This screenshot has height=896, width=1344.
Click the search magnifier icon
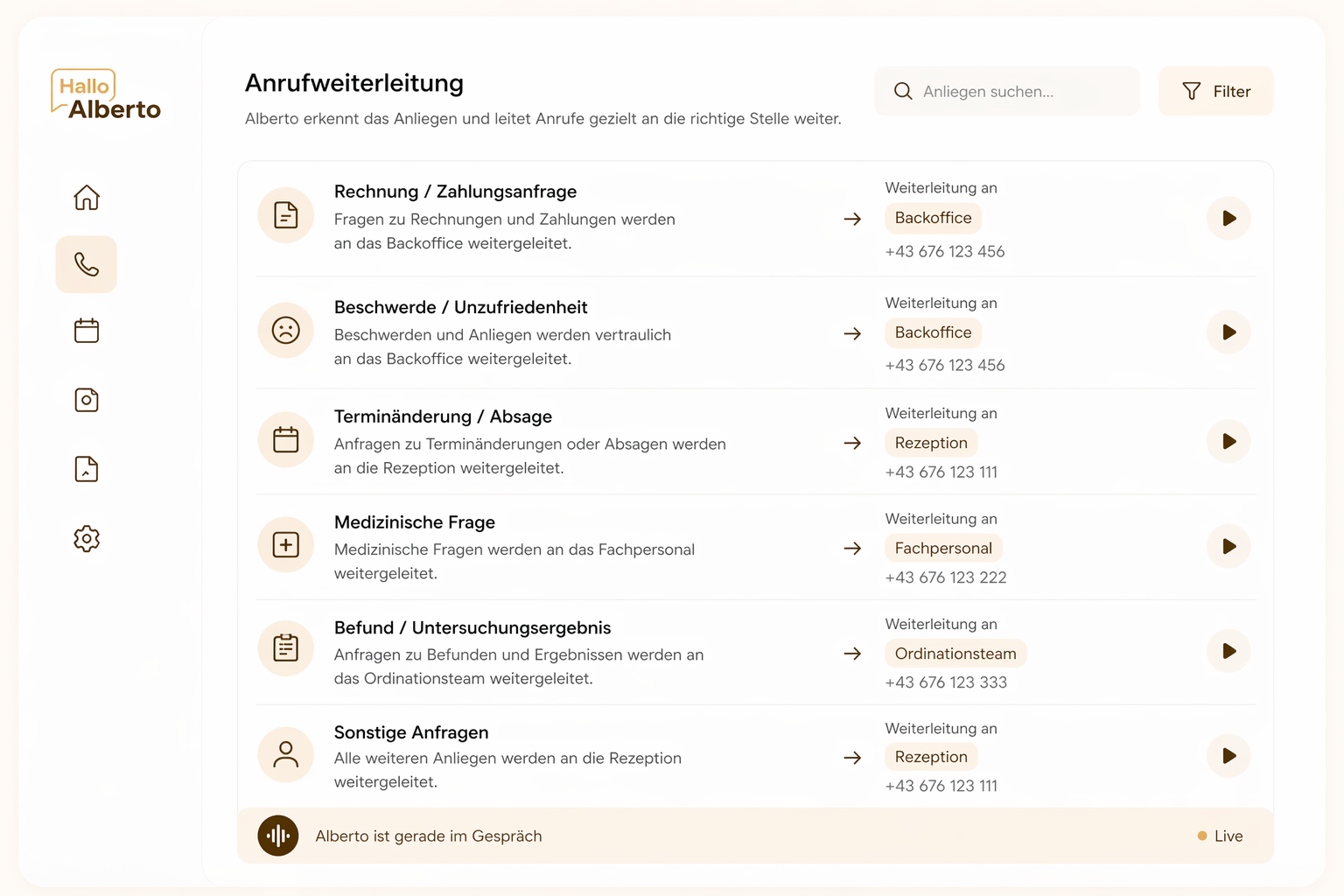(903, 91)
